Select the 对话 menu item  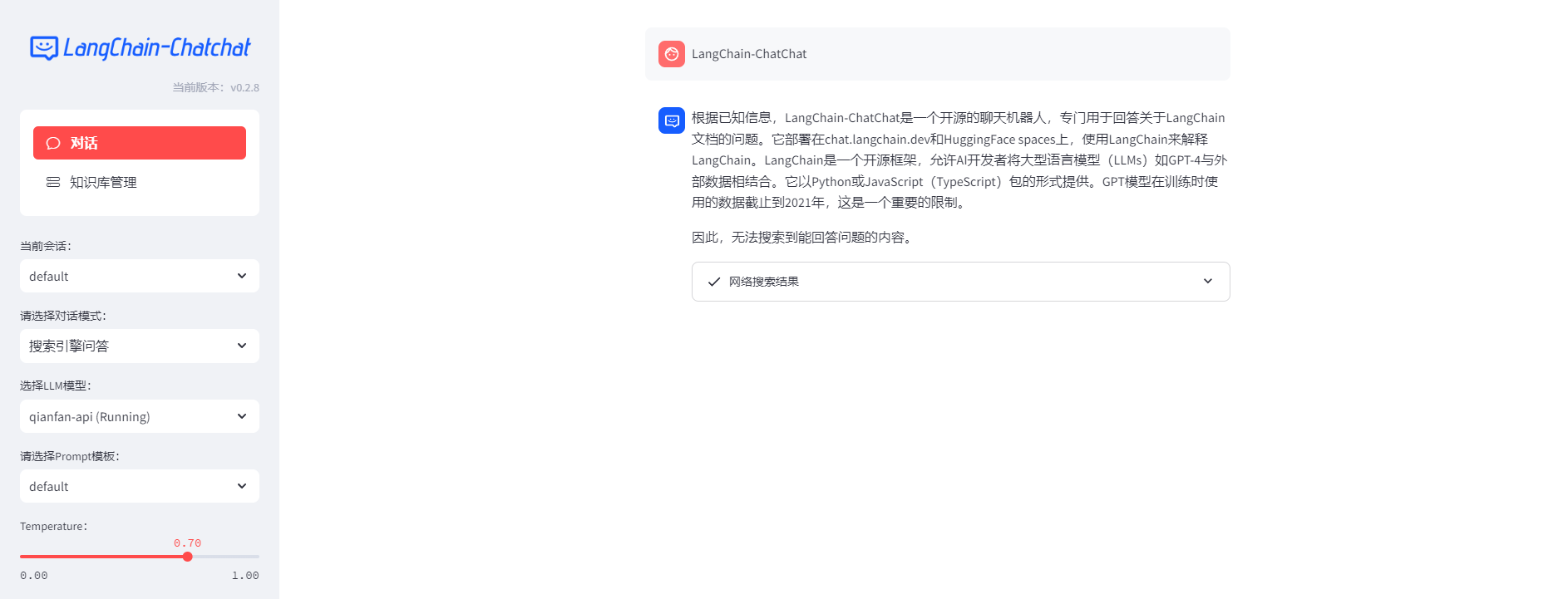click(x=140, y=143)
